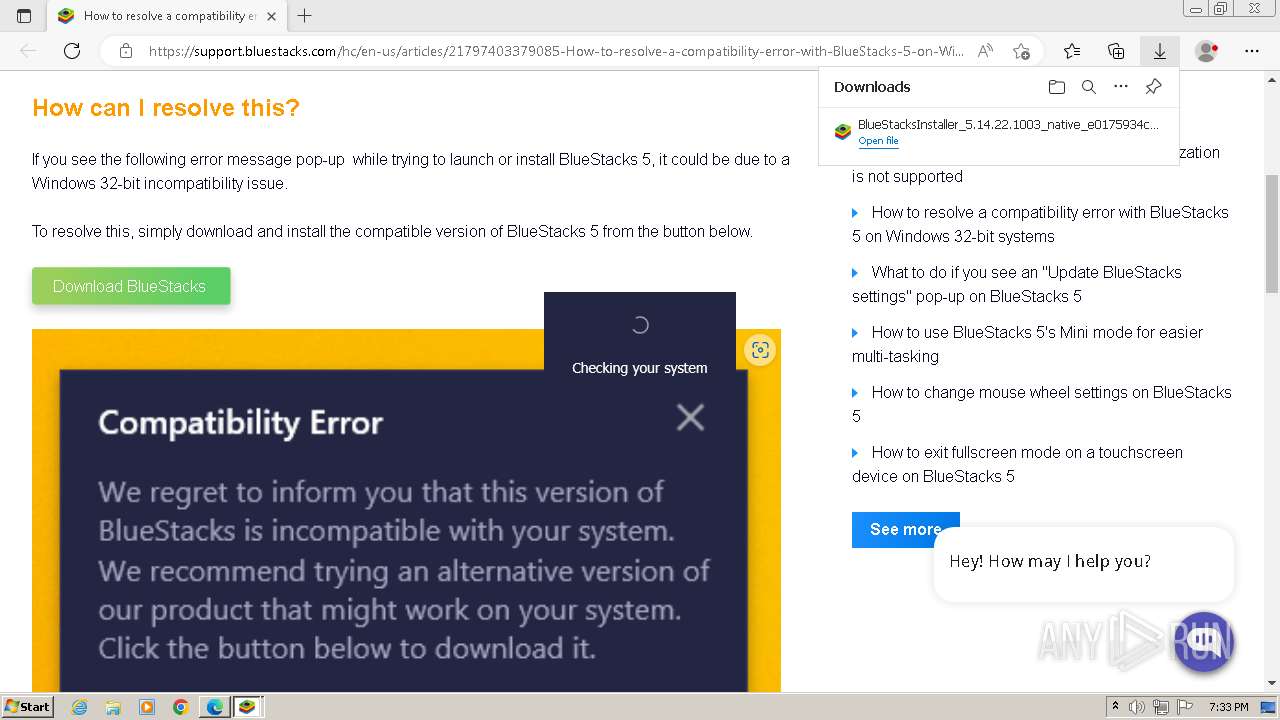
Task: Open the Windows Start menu
Action: point(27,706)
